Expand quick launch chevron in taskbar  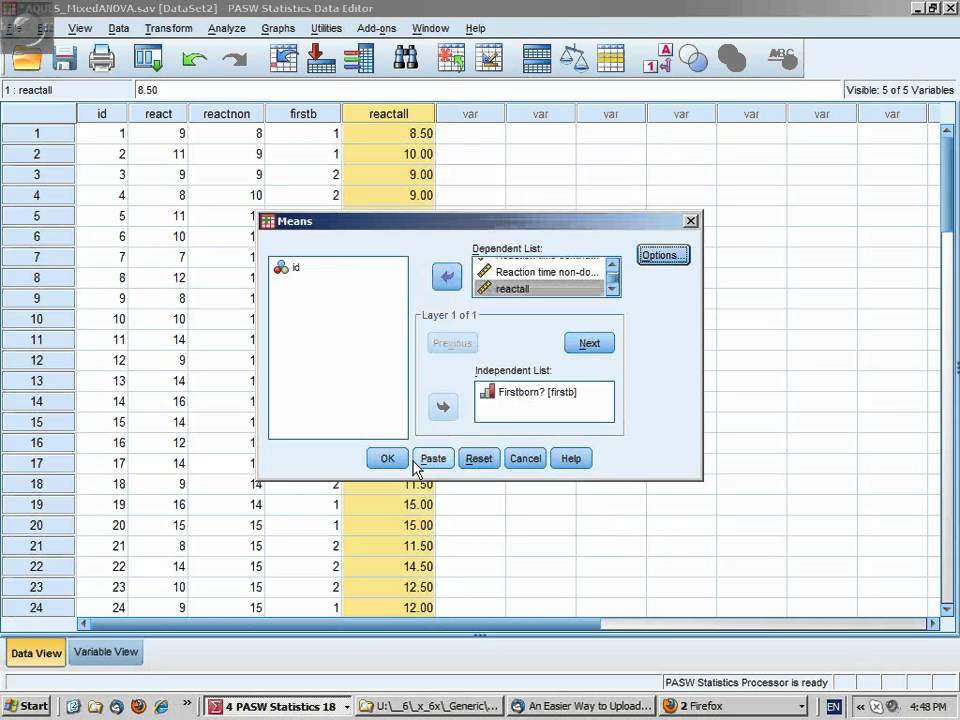point(187,703)
